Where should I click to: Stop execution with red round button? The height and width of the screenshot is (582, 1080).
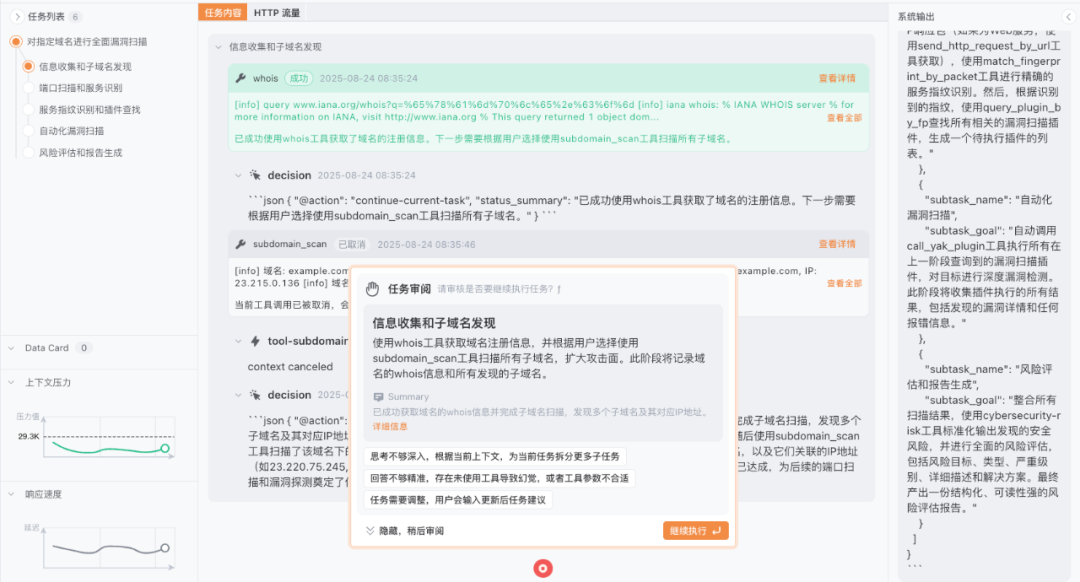[543, 568]
